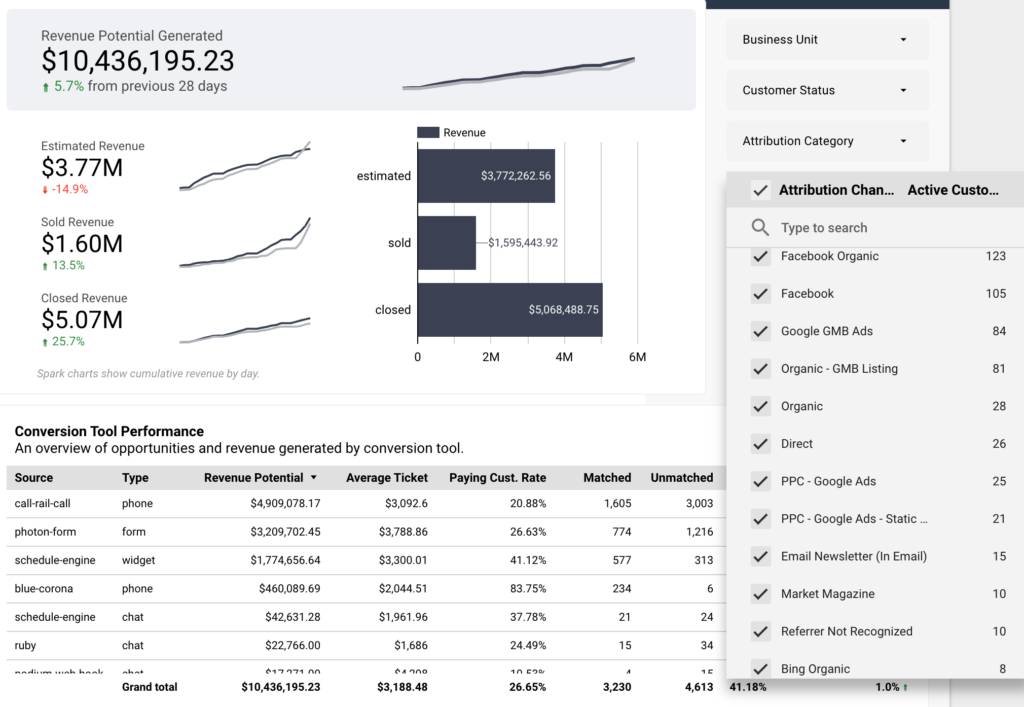Viewport: 1024px width, 707px height.
Task: Open the Attribution Category dropdown
Action: 827,141
